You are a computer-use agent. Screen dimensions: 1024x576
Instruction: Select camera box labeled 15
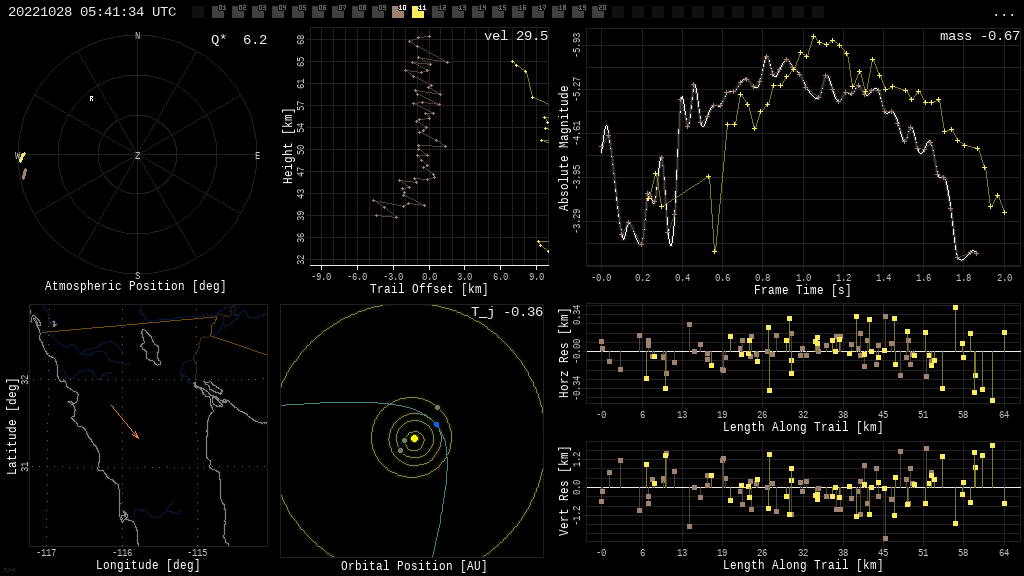pyautogui.click(x=498, y=12)
